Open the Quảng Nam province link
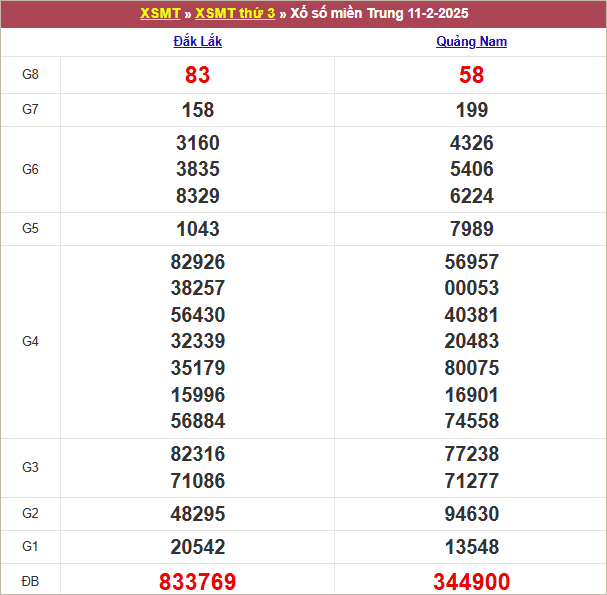This screenshot has width=607, height=595. pyautogui.click(x=471, y=41)
